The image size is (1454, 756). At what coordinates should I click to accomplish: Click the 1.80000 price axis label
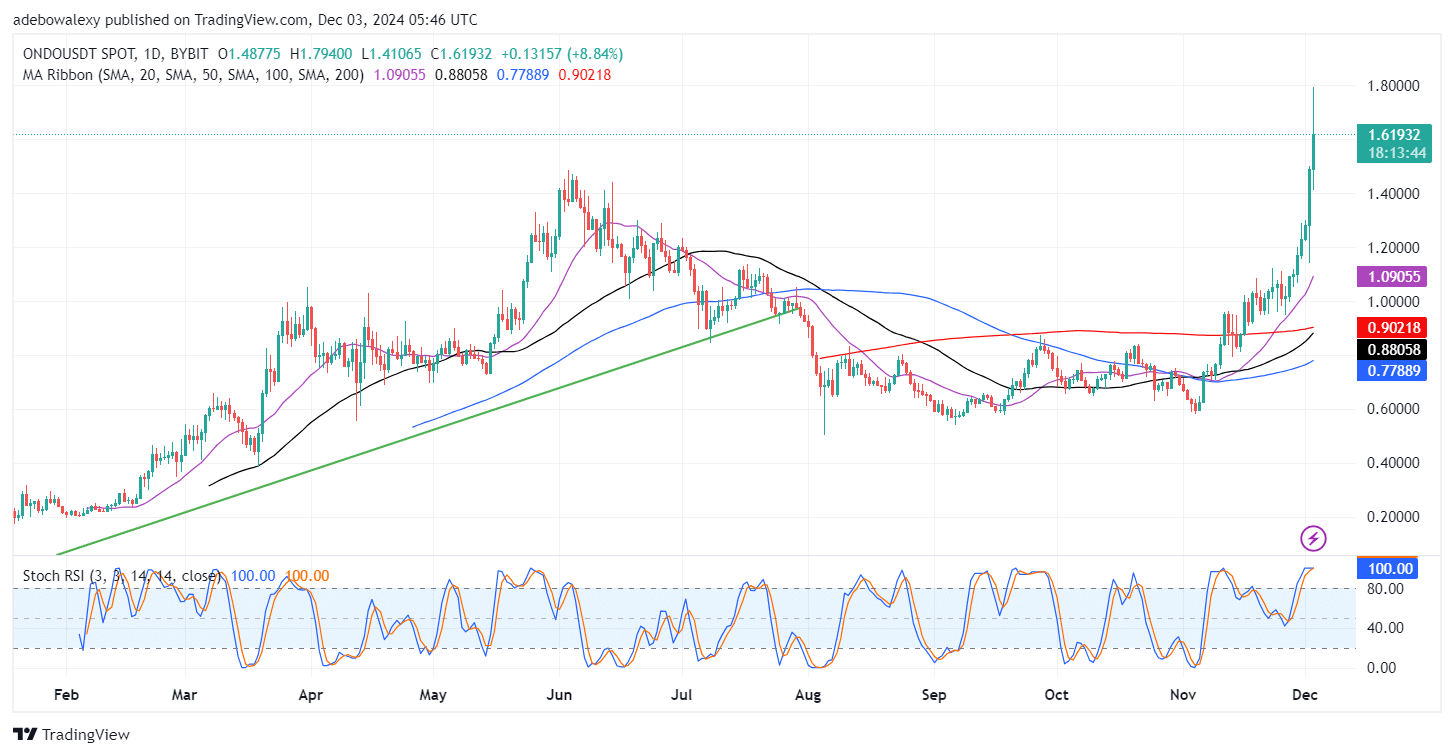1392,86
